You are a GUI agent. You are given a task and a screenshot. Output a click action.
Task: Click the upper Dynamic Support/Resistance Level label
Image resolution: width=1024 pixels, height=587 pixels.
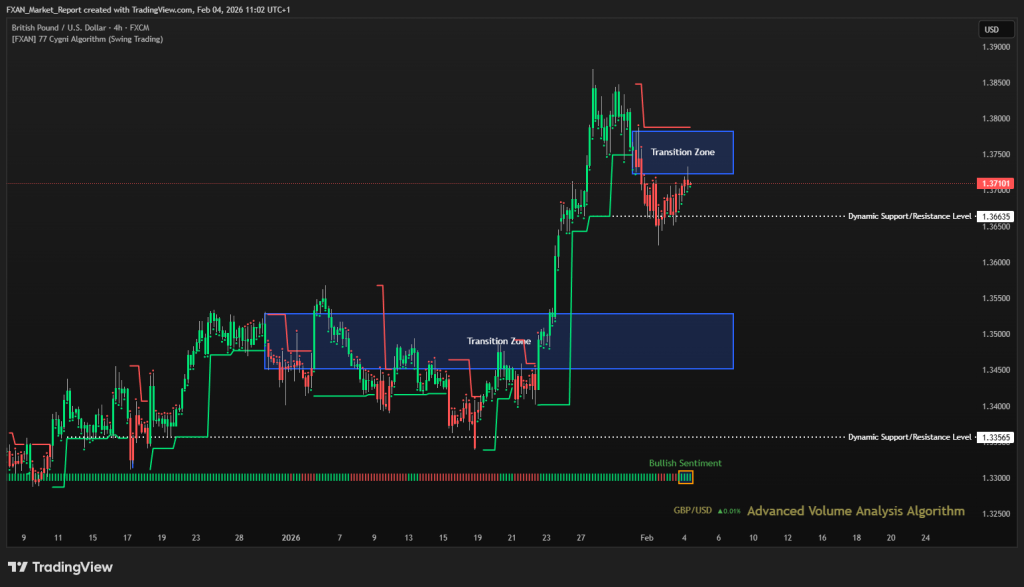(x=909, y=216)
